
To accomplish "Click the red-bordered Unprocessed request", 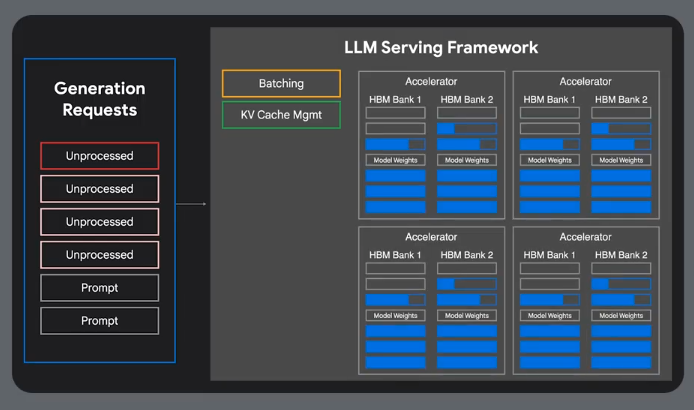I will coord(99,156).
